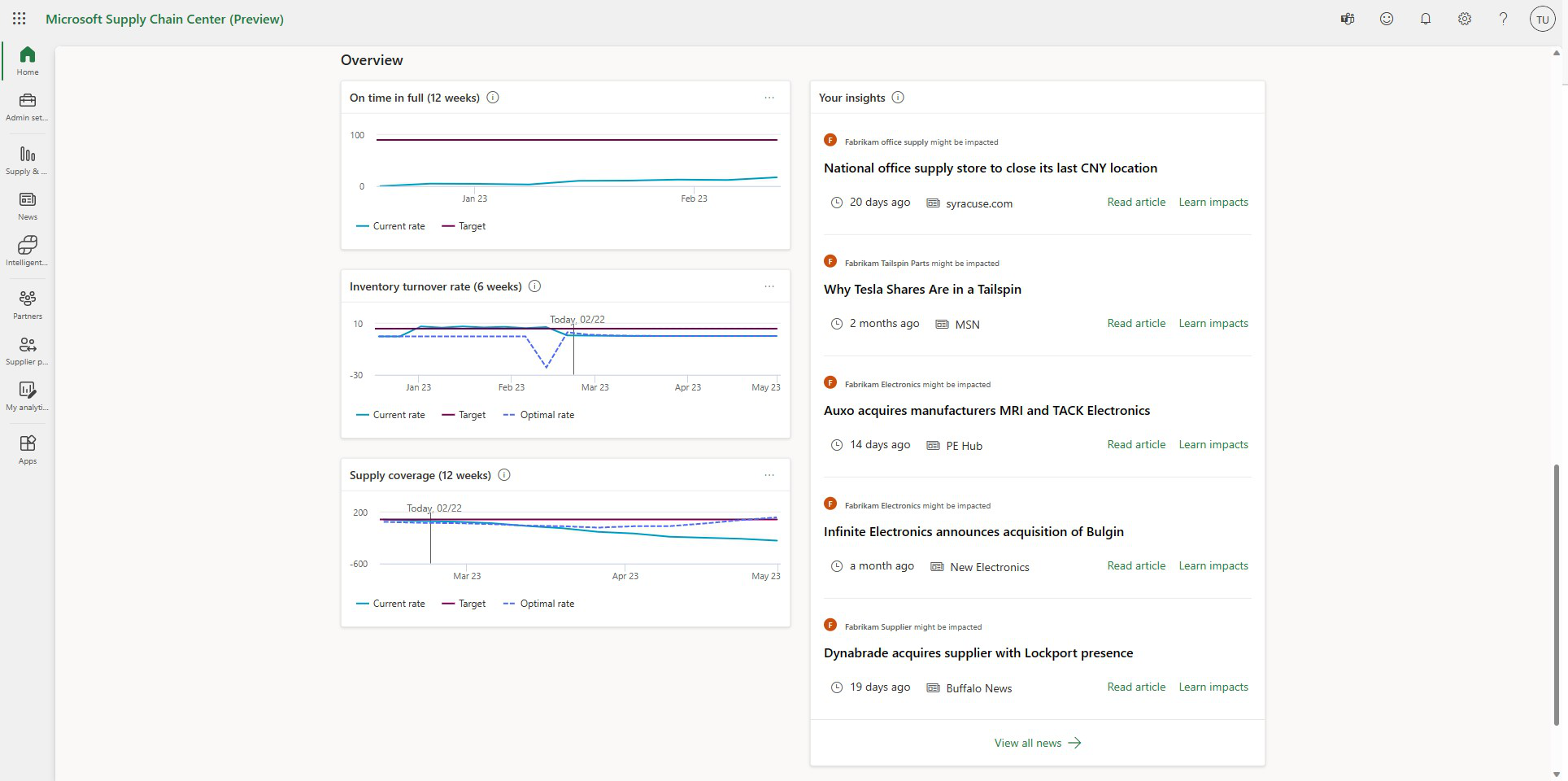This screenshot has height=781, width=1568.
Task: Toggle Target legend in Supply coverage chart
Action: [x=464, y=604]
